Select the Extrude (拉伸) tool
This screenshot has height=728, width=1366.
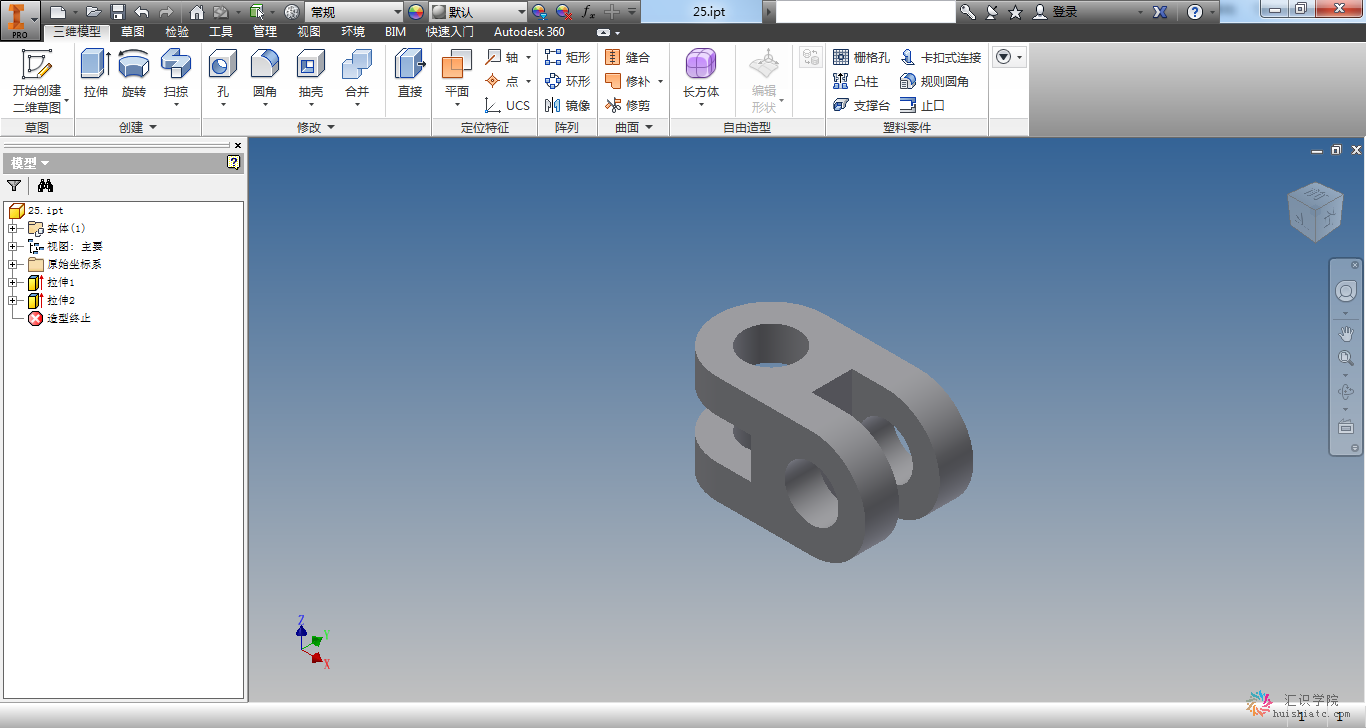click(96, 75)
